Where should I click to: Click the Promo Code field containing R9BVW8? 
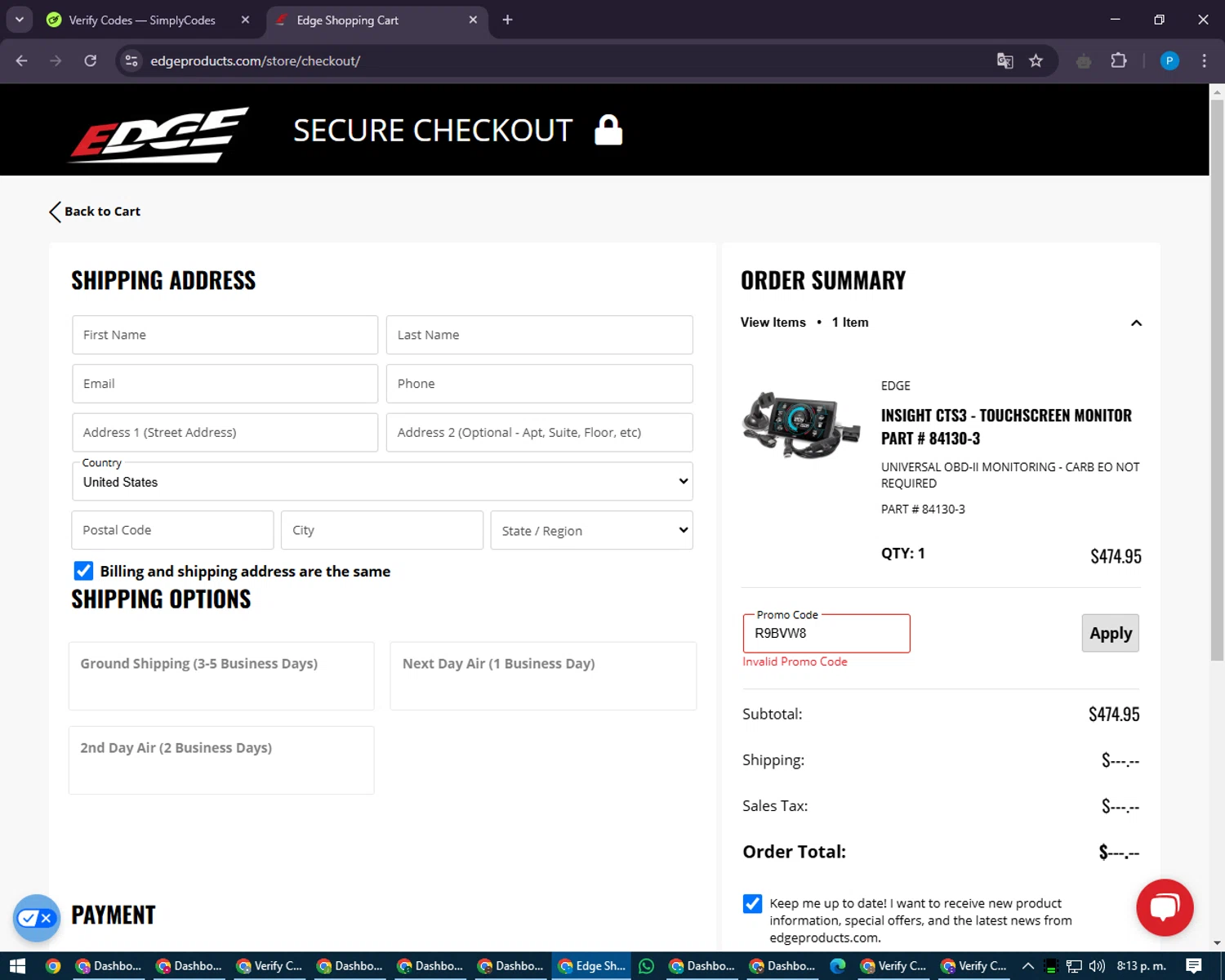pyautogui.click(x=826, y=633)
